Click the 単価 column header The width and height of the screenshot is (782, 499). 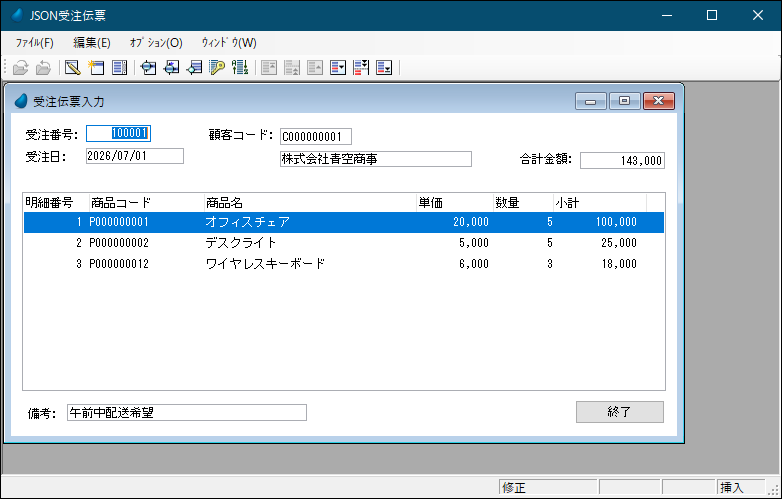[455, 202]
